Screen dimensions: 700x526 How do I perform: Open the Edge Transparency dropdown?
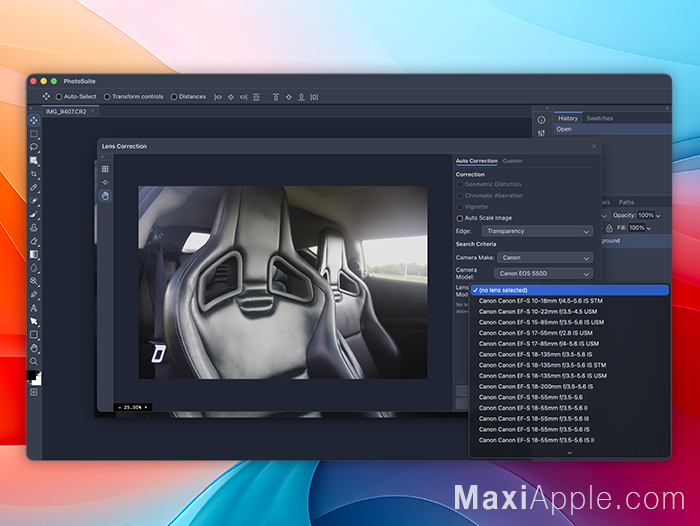(x=537, y=231)
